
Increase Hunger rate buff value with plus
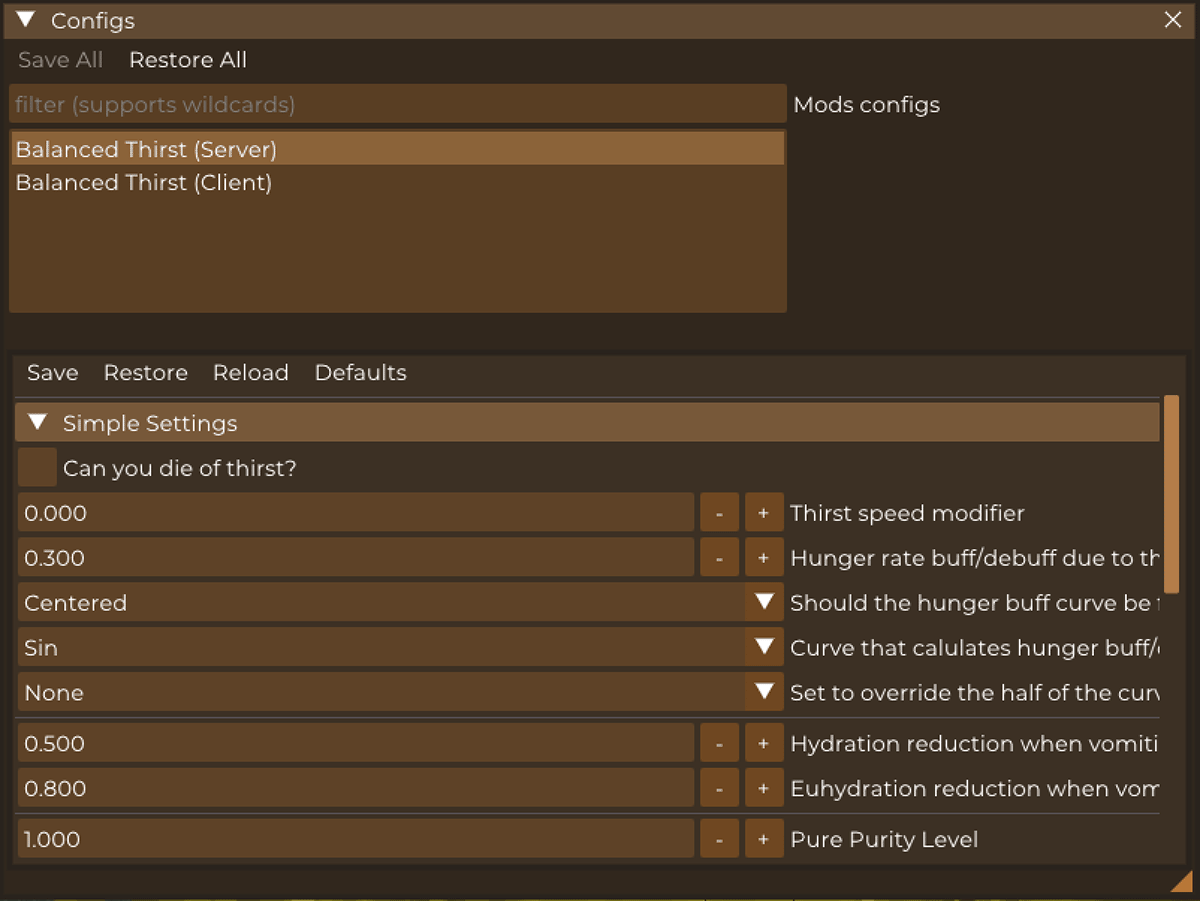(764, 558)
